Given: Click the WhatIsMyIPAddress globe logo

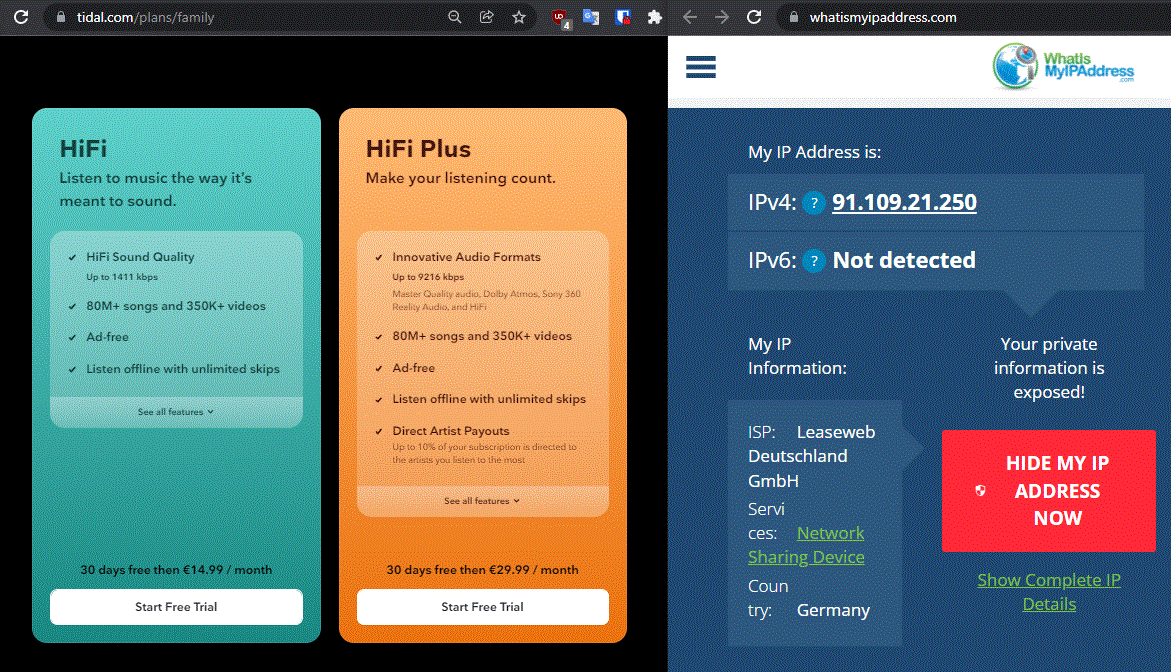Looking at the screenshot, I should click(x=1063, y=66).
